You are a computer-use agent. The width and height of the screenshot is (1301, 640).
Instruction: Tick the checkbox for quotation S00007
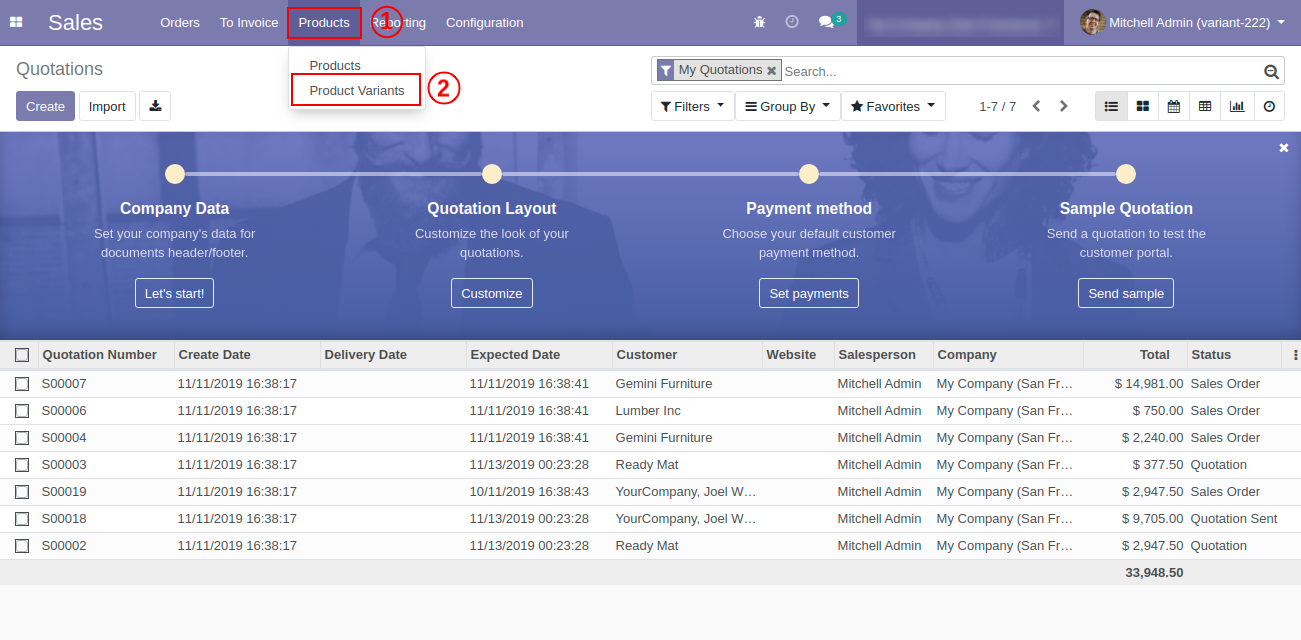pyautogui.click(x=22, y=384)
